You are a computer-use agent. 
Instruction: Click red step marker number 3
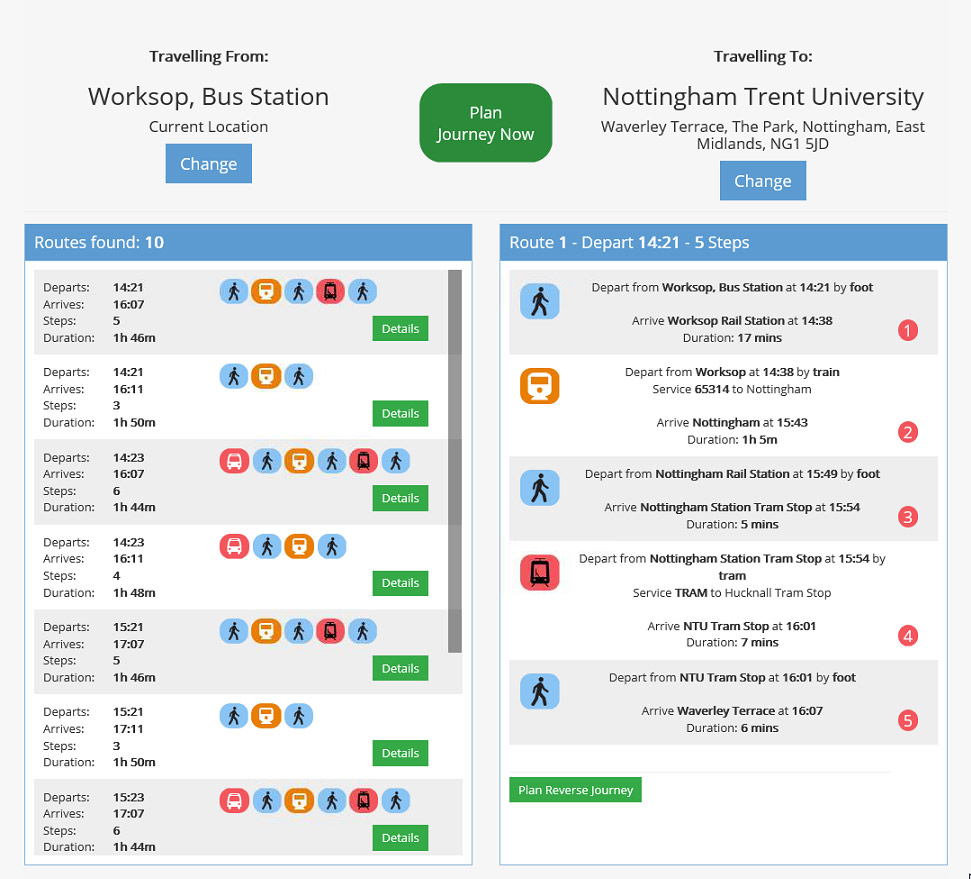pyautogui.click(x=908, y=517)
